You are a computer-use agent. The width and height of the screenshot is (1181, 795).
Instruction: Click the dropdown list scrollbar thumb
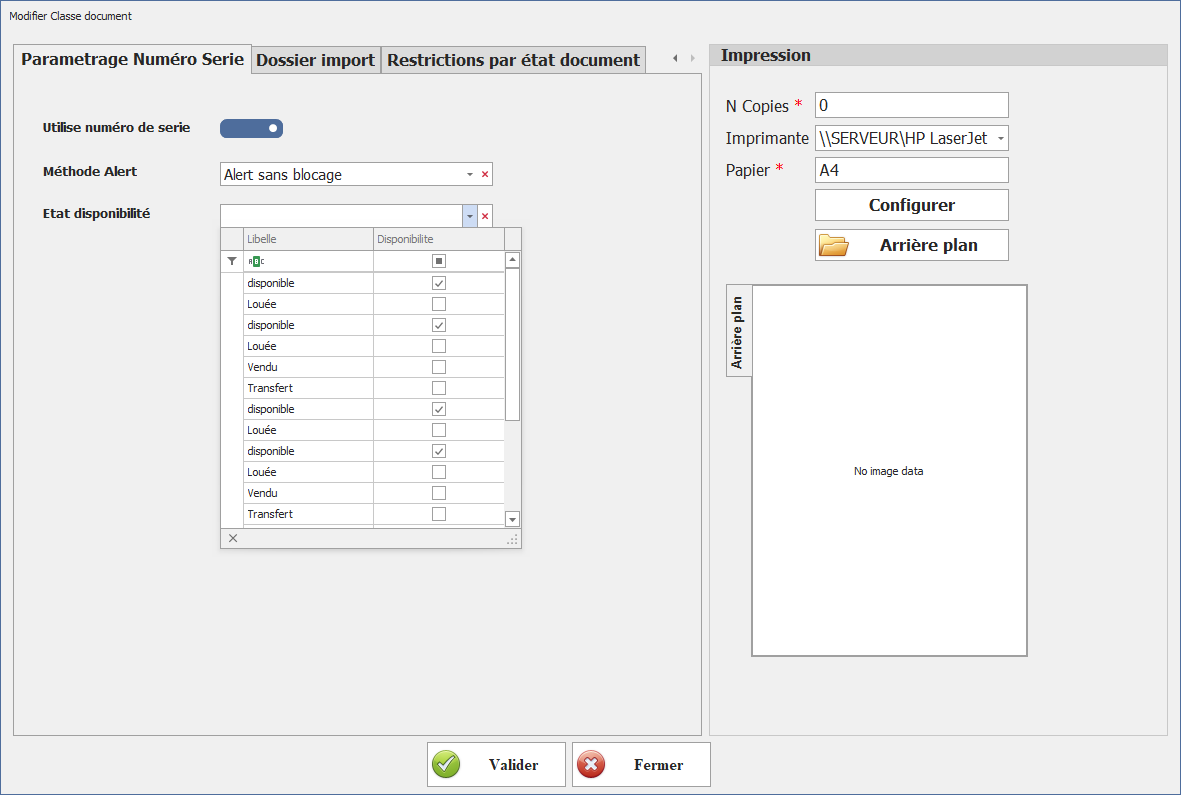512,344
